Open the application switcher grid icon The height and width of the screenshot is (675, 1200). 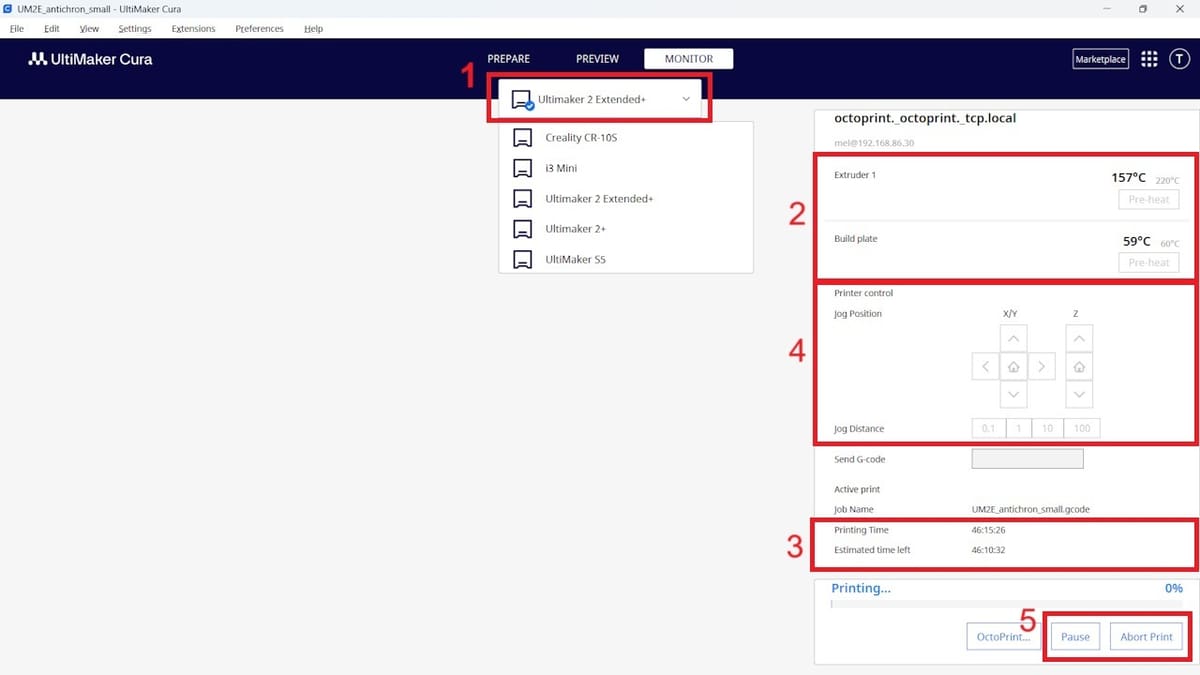(1149, 59)
